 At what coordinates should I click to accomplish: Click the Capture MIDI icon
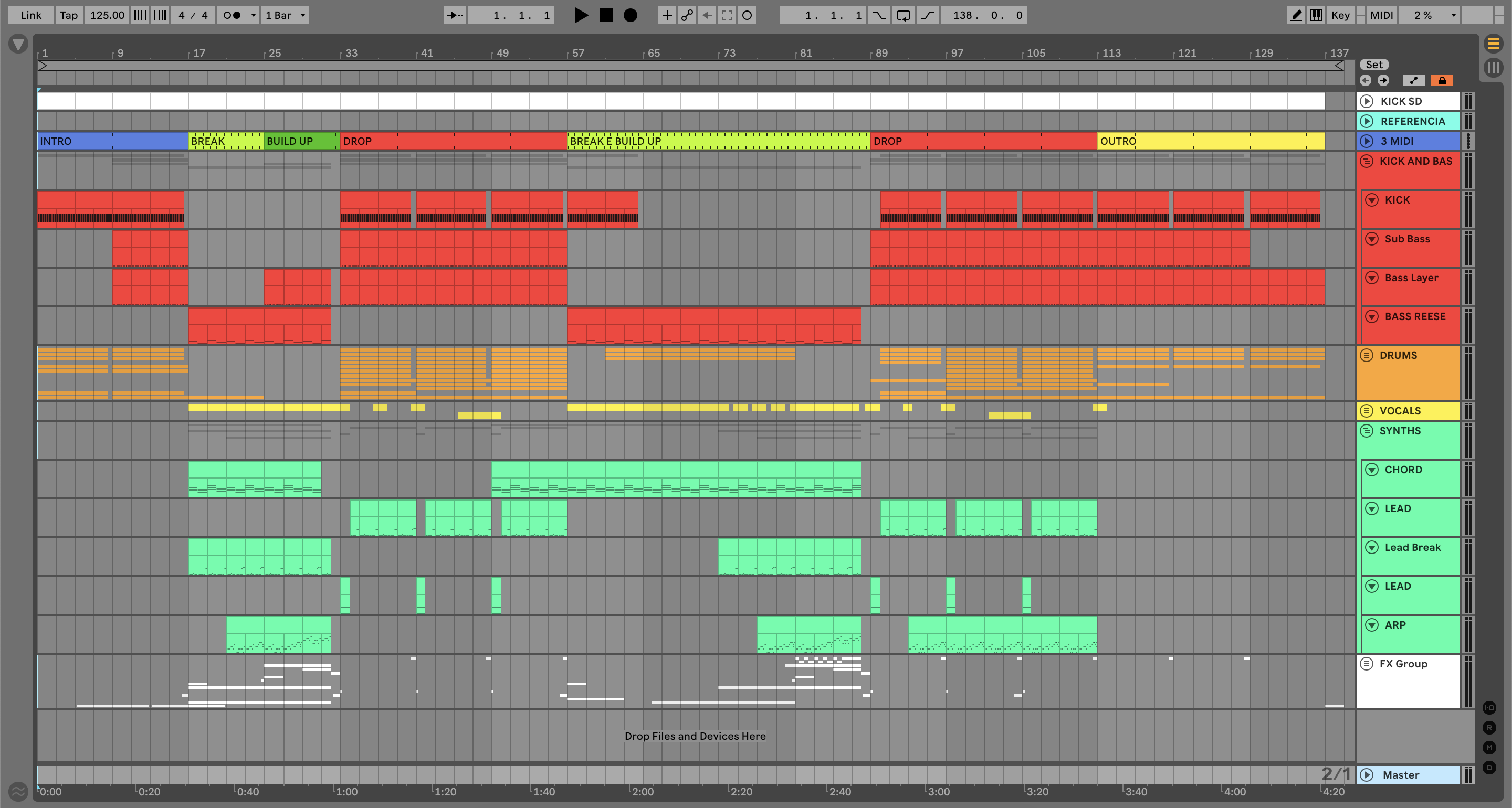727,15
